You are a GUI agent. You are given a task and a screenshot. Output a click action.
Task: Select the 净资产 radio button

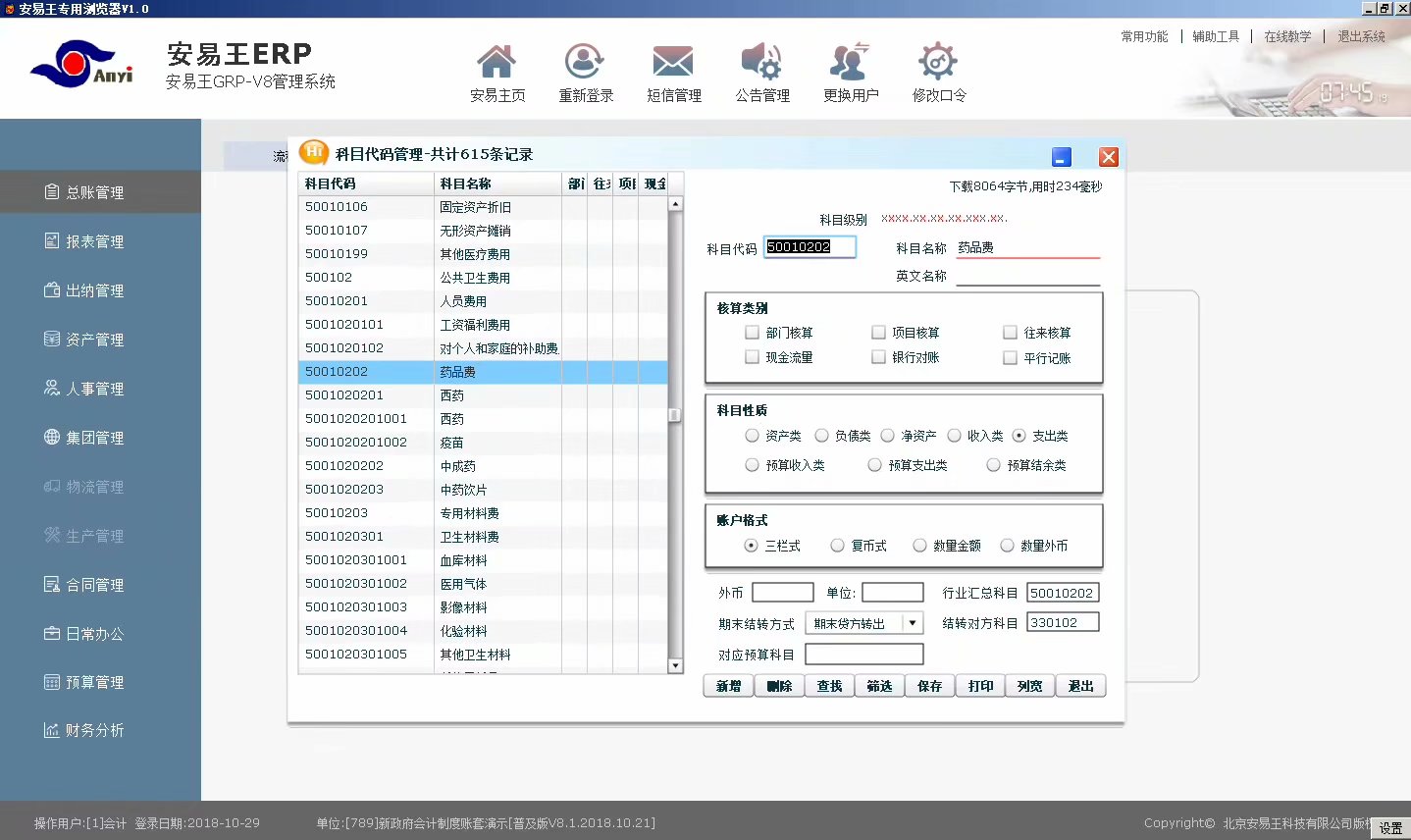[887, 436]
